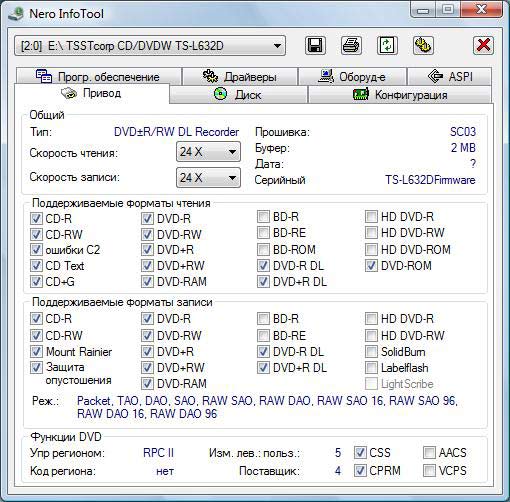Toggle AACS checkbox
This screenshot has height=502, width=510.
click(429, 453)
